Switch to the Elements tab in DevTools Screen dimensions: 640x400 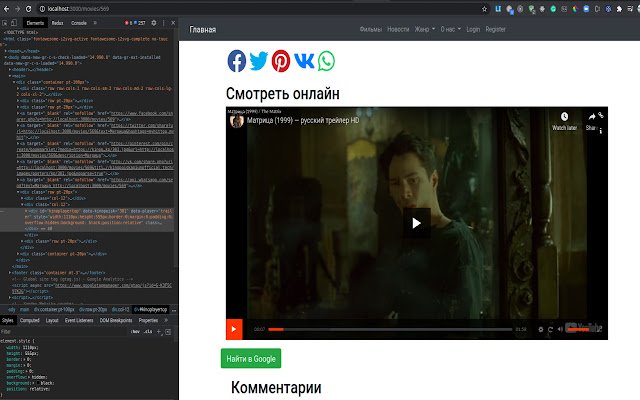pyautogui.click(x=35, y=23)
